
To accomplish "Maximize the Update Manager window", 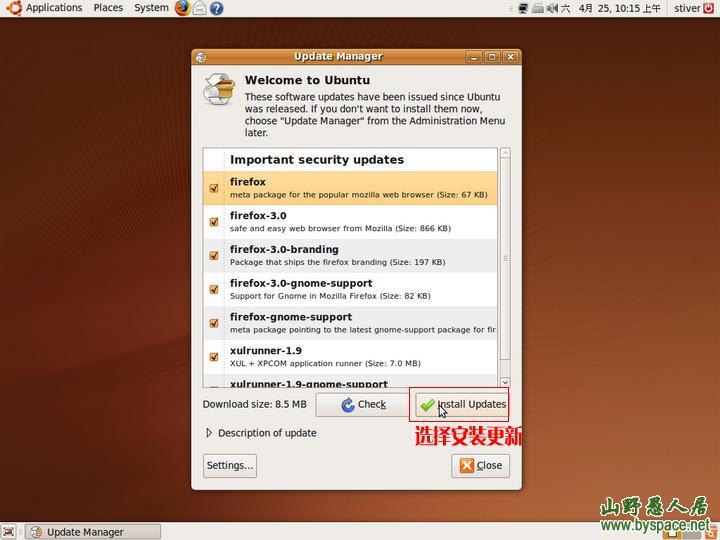I will click(492, 57).
